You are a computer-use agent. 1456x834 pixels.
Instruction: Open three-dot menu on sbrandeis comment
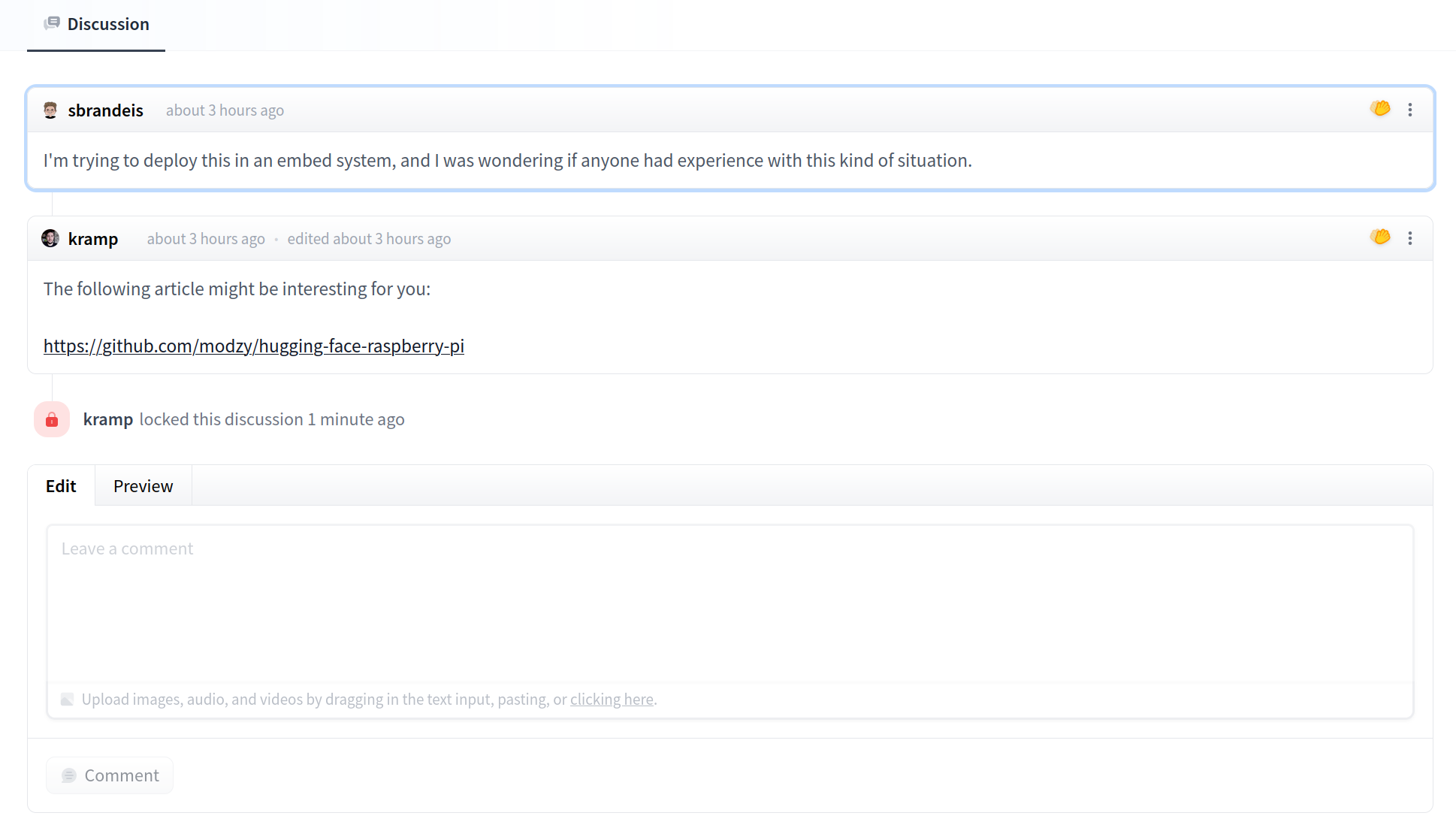pos(1410,110)
